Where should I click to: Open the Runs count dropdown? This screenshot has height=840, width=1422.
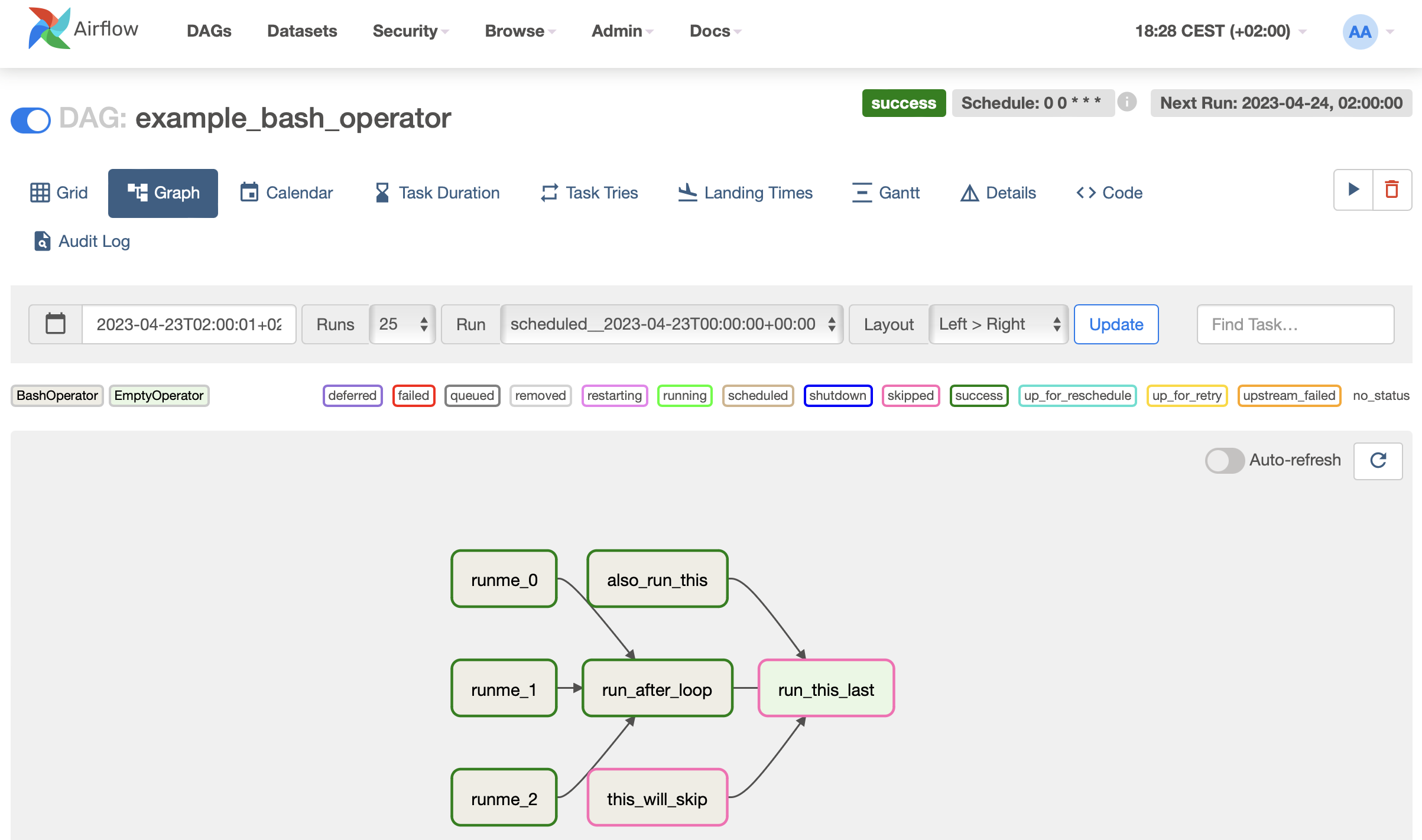coord(402,324)
